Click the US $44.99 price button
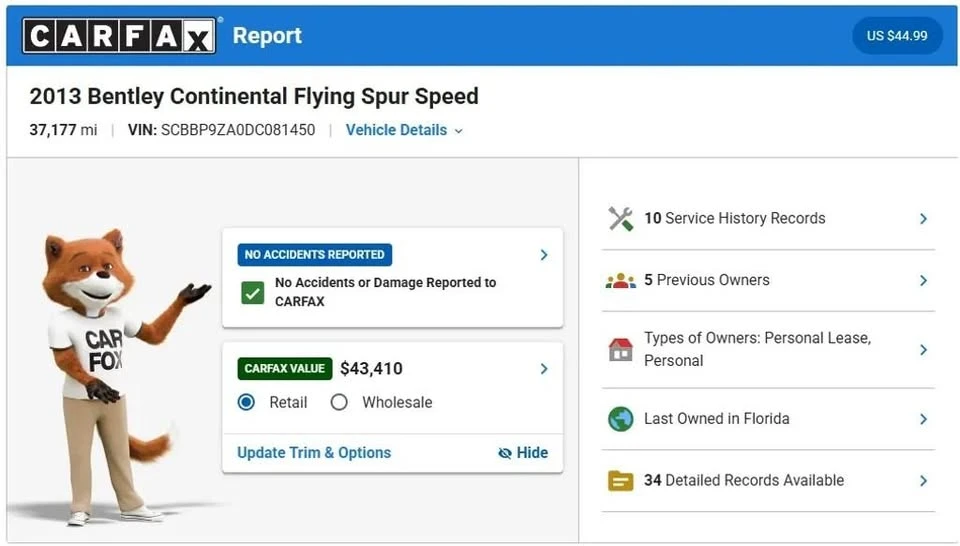The image size is (960, 546). [897, 36]
